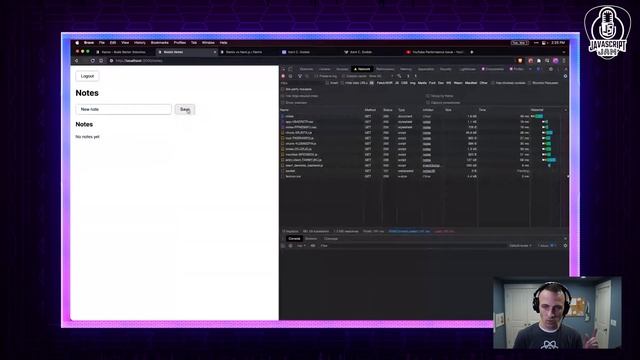This screenshot has height=360, width=640.
Task: Clear console icon in drawer toolbar
Action: (291, 246)
